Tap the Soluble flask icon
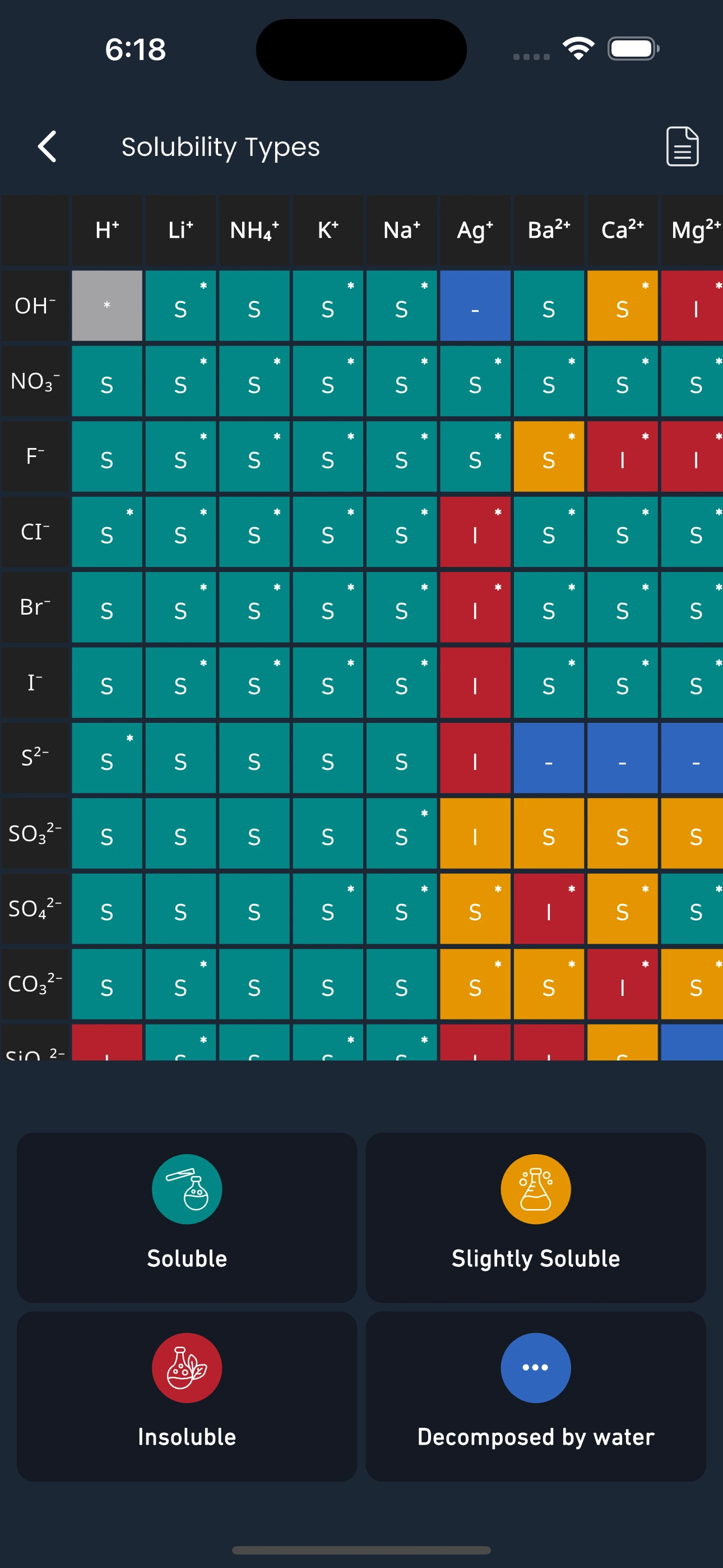 186,1188
